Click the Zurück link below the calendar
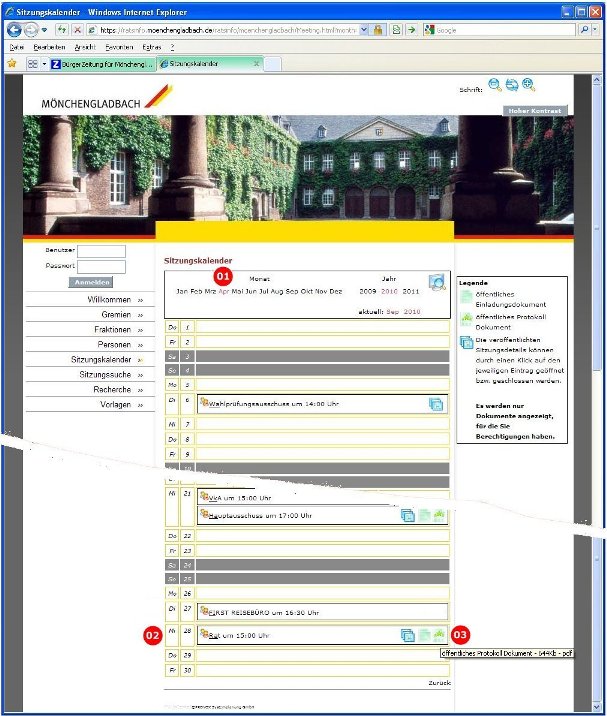The image size is (607, 716). (x=439, y=683)
